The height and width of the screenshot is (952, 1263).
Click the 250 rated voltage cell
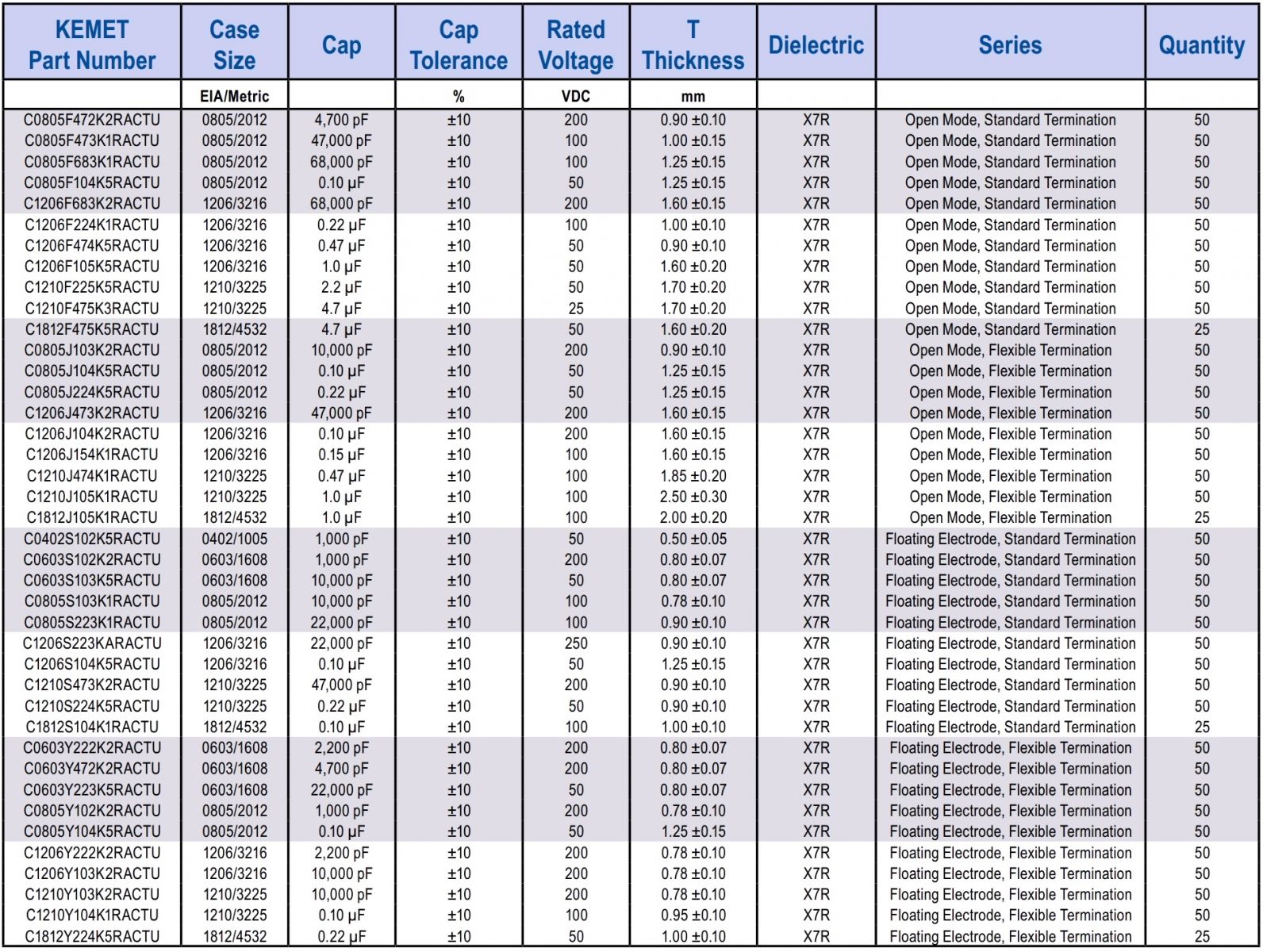tap(576, 643)
